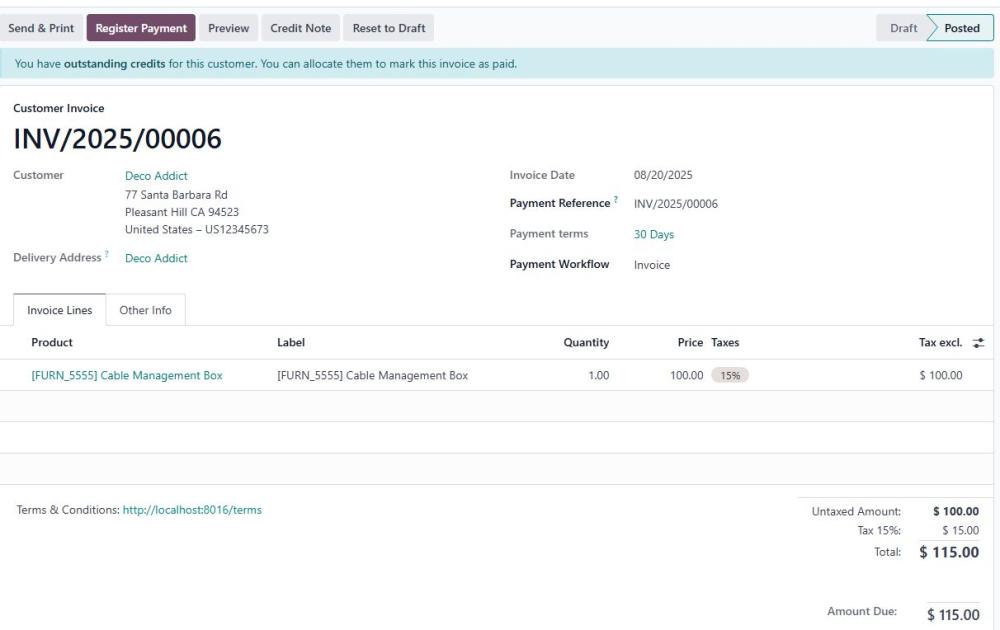Click invoice date 08/20/2025
Viewport: 1000px width, 630px height.
(663, 175)
